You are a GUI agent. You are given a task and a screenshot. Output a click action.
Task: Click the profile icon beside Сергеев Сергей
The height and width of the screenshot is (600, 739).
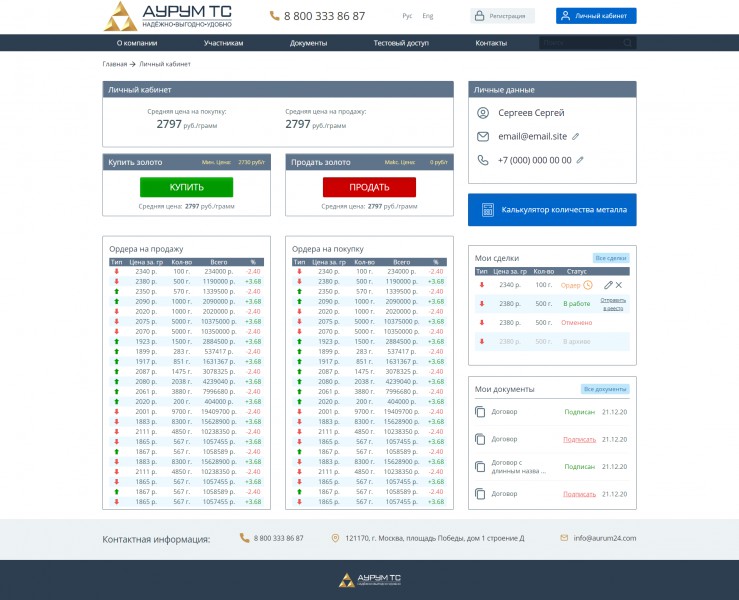tap(483, 113)
